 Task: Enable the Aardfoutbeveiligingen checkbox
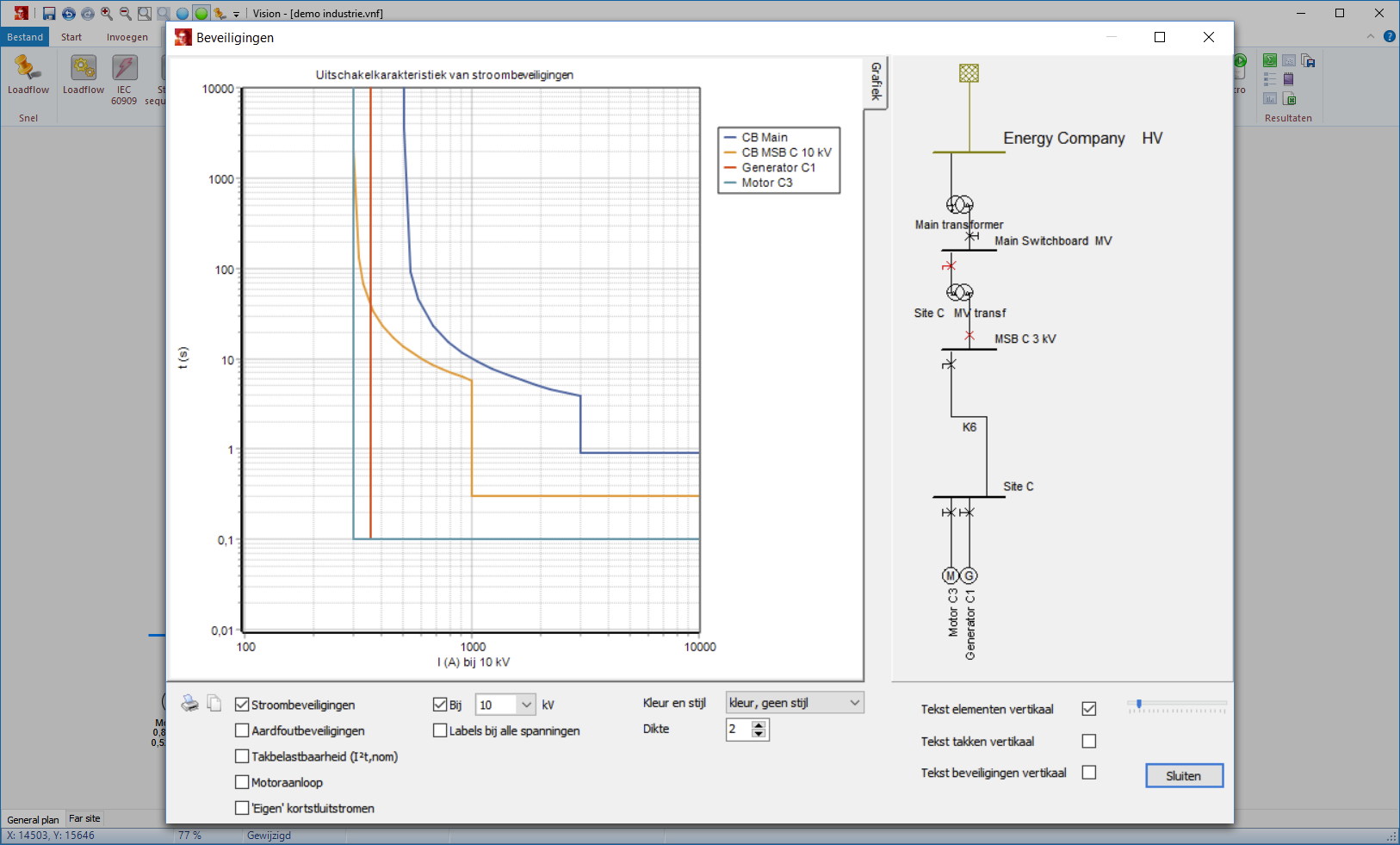(242, 730)
